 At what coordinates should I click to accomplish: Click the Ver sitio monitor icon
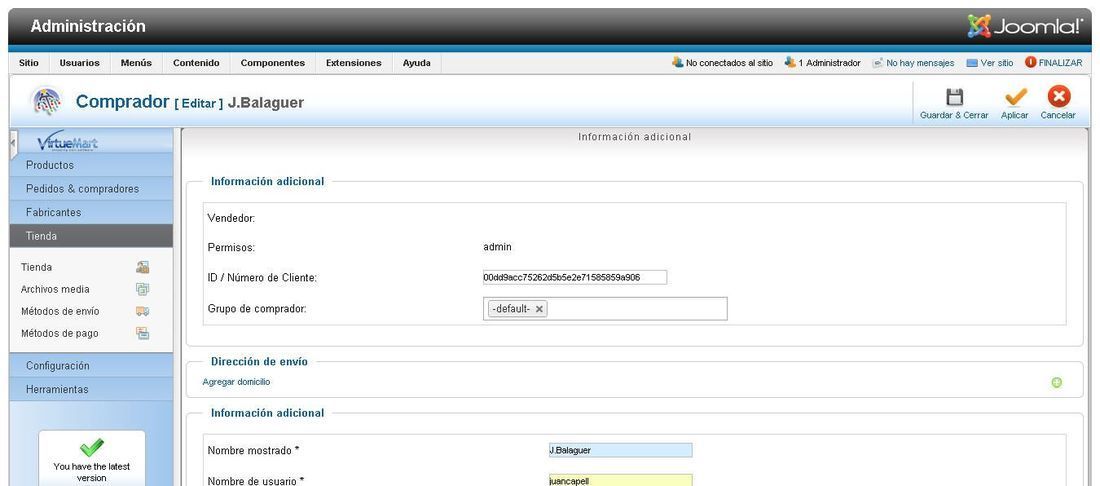click(x=972, y=63)
